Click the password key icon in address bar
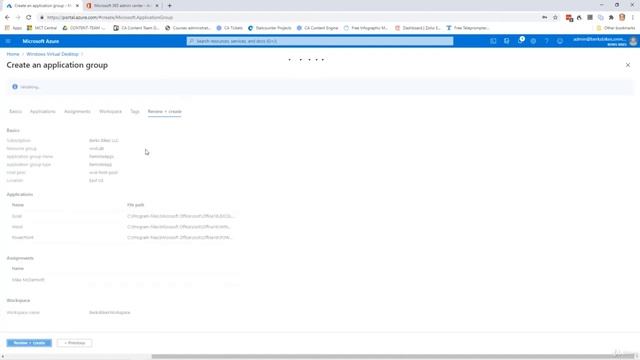This screenshot has width=640, height=360. pyautogui.click(x=544, y=18)
